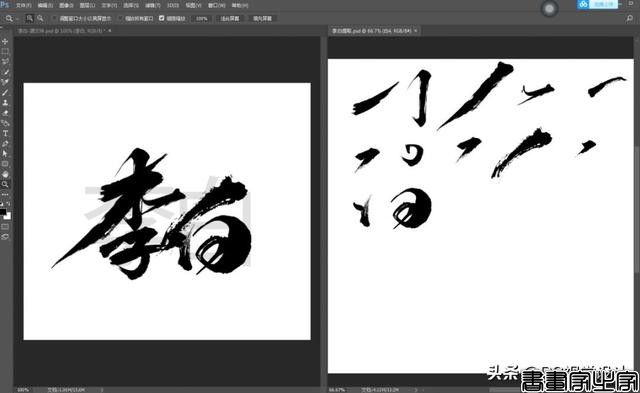
Task: Click the round ink stroke in right canvas
Action: 411,208
